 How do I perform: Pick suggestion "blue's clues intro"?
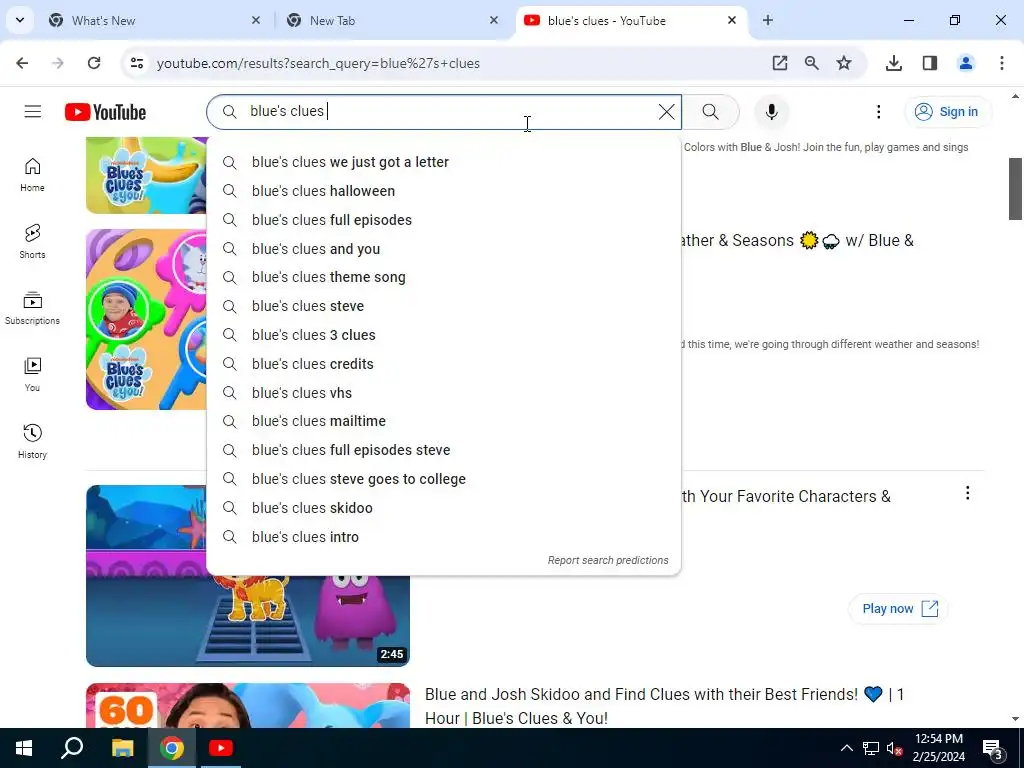444,537
